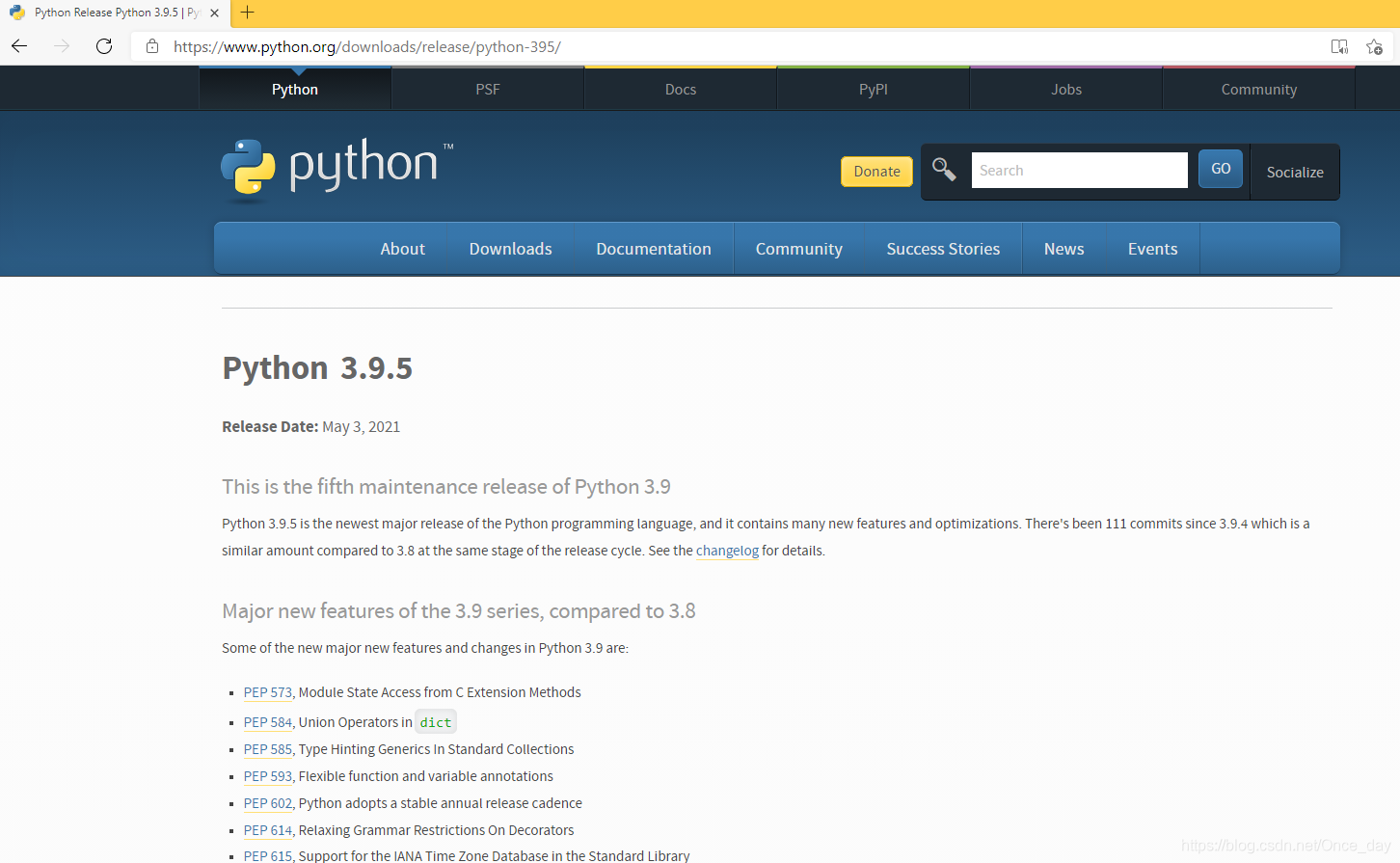Open the PEP 602 link
The image size is (1400, 863).
pos(267,803)
